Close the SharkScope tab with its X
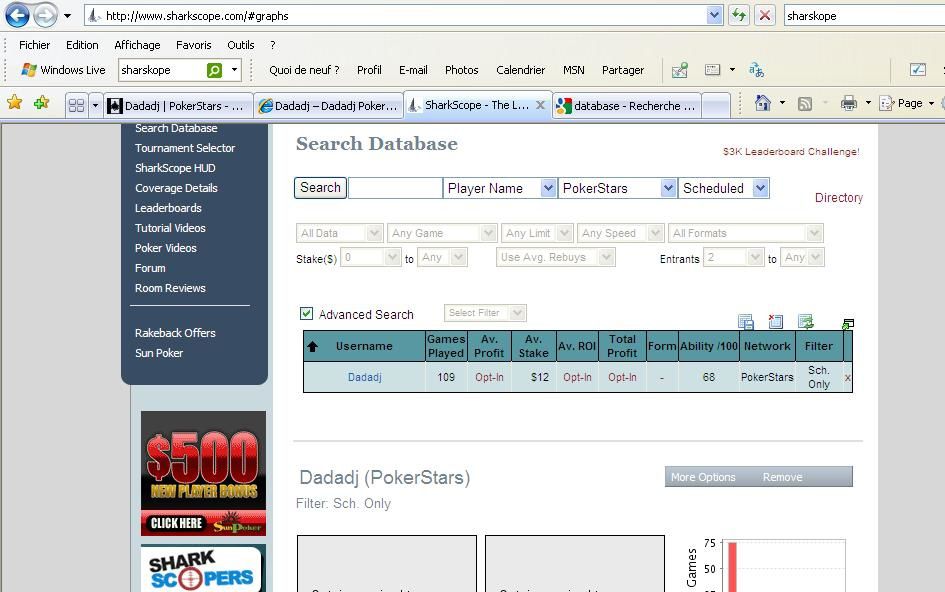Image resolution: width=945 pixels, height=592 pixels. pyautogui.click(x=541, y=105)
